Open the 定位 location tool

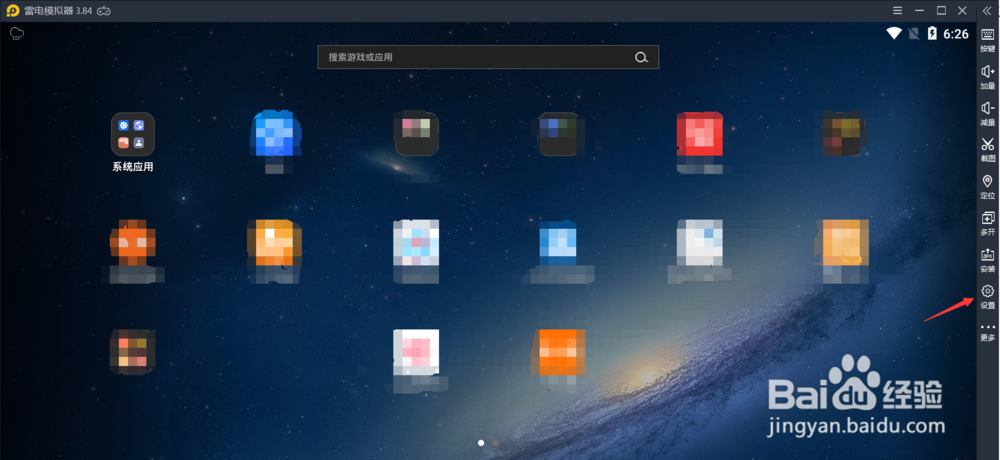(x=987, y=186)
